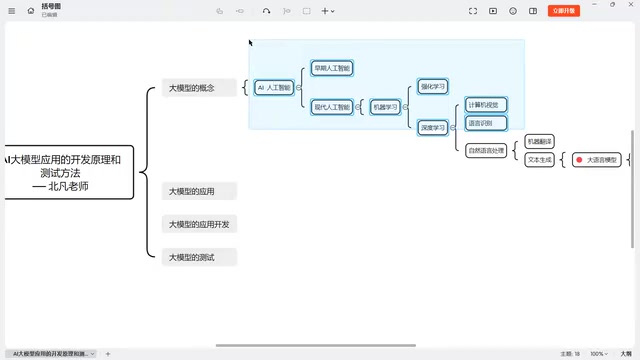Select the 深度学习 node
Viewport: 640px width, 360px height.
click(x=433, y=128)
